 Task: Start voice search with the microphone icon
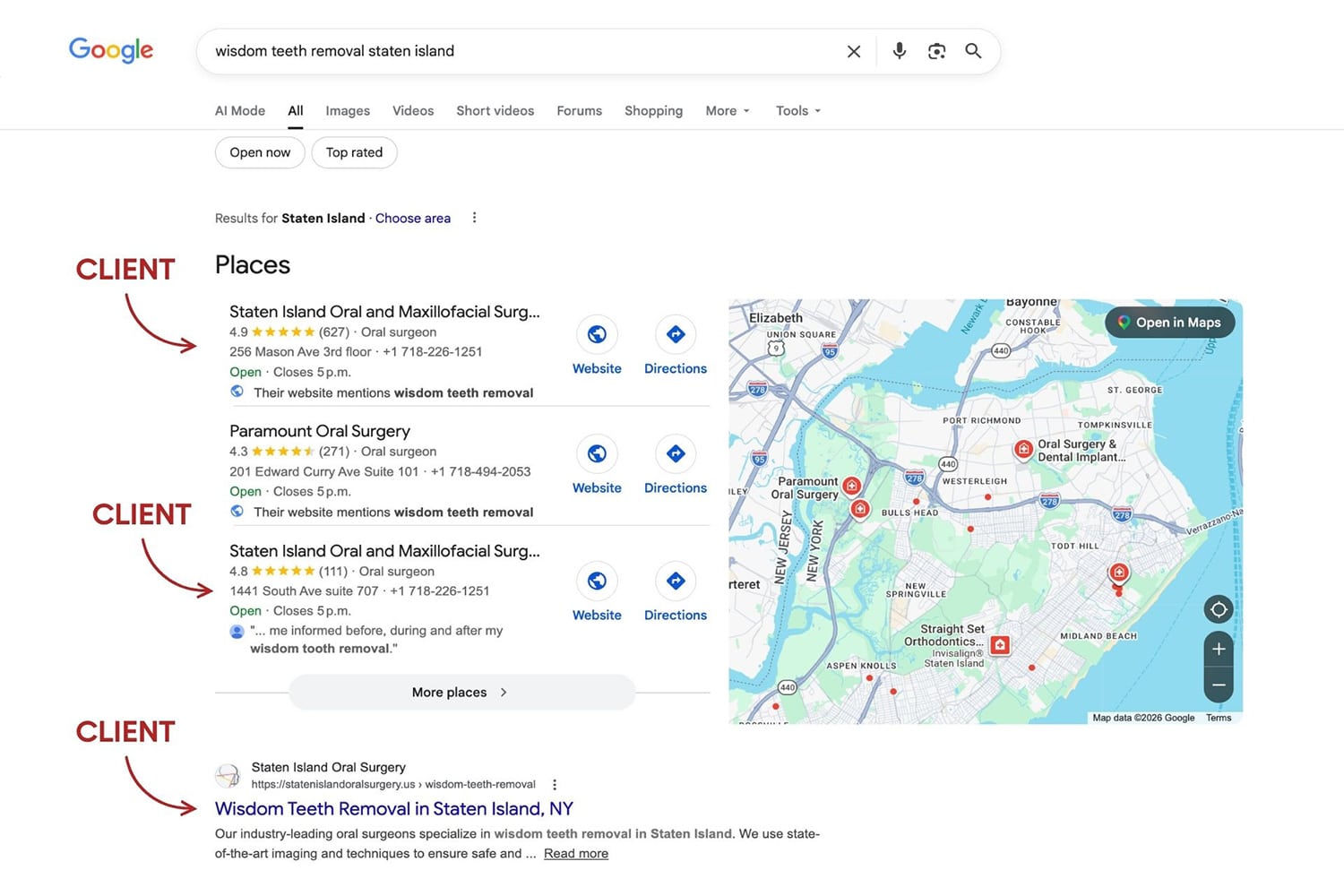pyautogui.click(x=900, y=51)
